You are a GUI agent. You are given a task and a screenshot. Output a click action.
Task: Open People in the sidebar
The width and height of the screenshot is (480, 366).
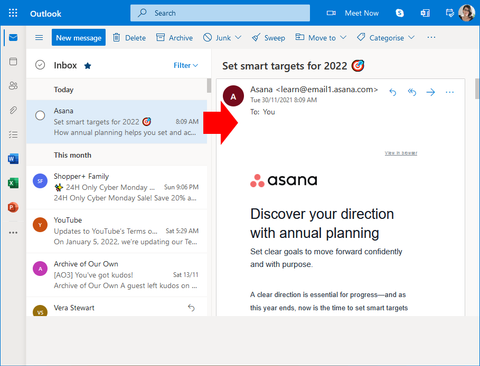click(x=13, y=86)
